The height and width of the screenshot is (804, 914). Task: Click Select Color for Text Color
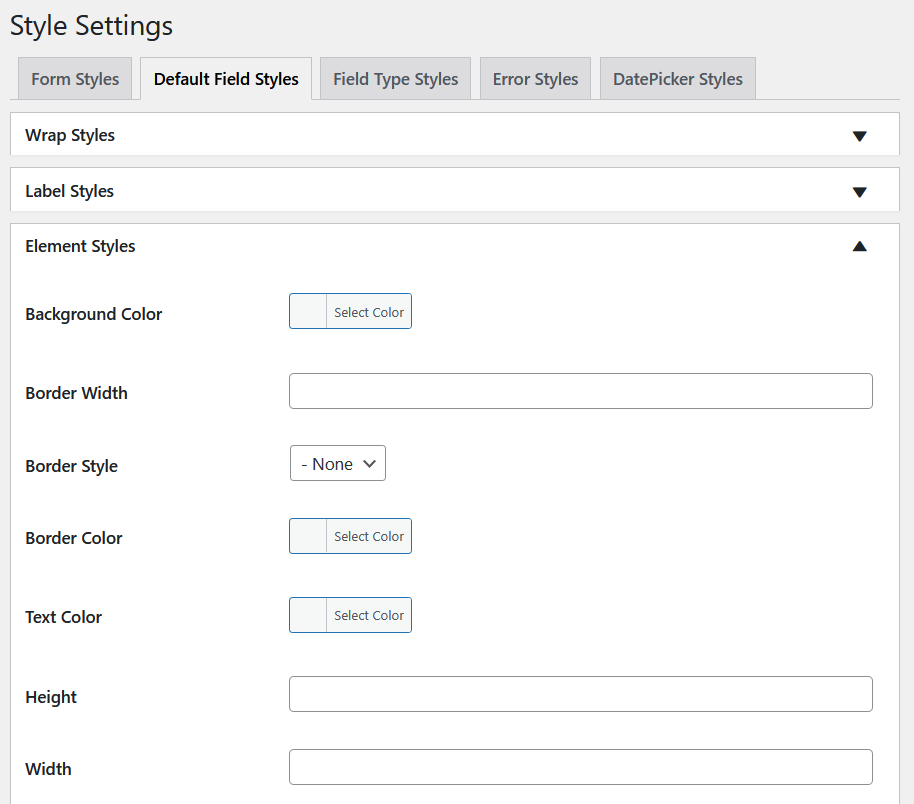(x=369, y=615)
